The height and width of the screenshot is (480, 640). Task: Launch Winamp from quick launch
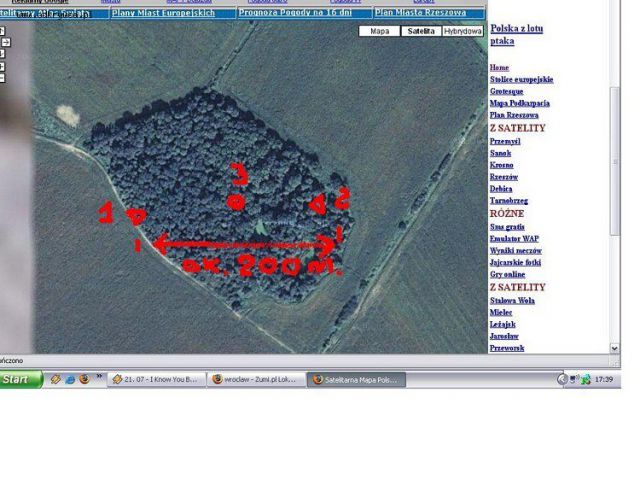pyautogui.click(x=56, y=379)
